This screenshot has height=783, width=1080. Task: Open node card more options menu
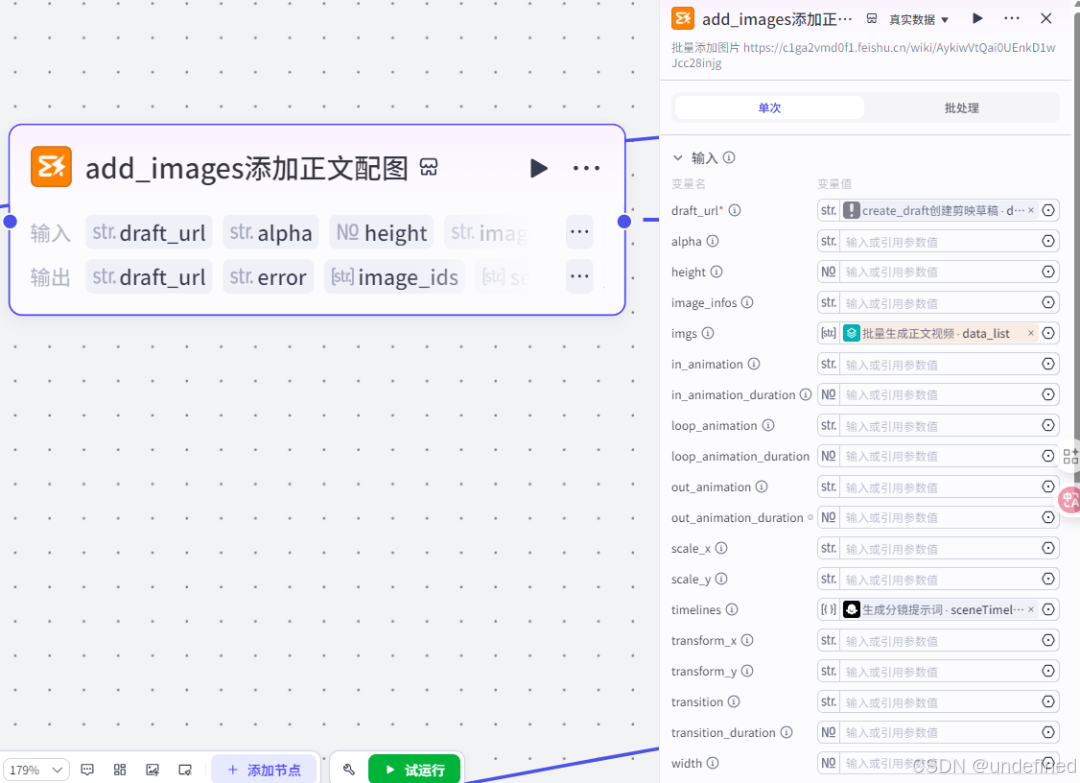[x=586, y=168]
